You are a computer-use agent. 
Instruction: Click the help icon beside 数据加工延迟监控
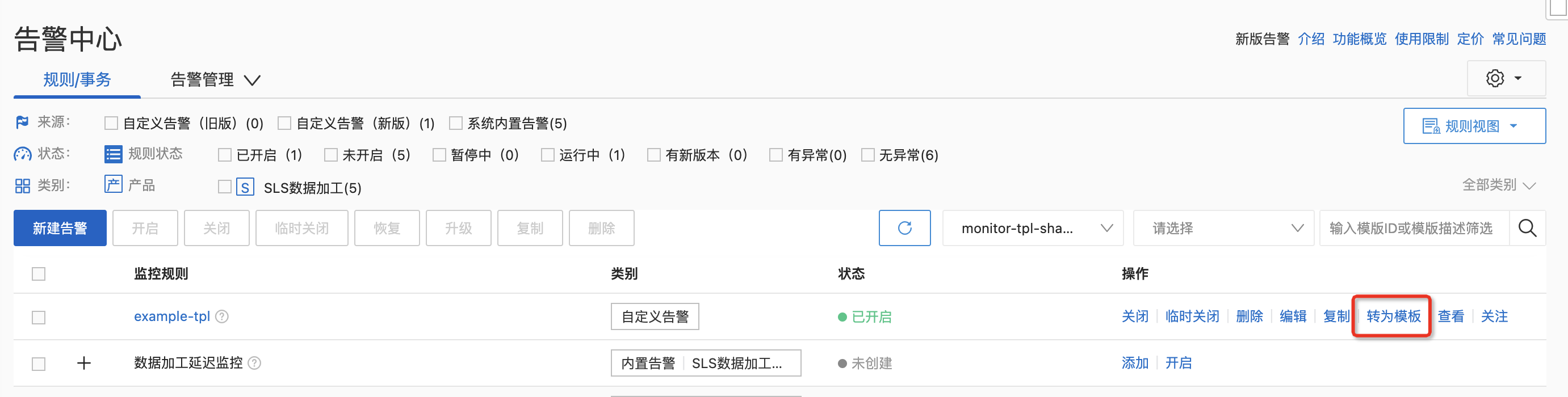click(254, 363)
